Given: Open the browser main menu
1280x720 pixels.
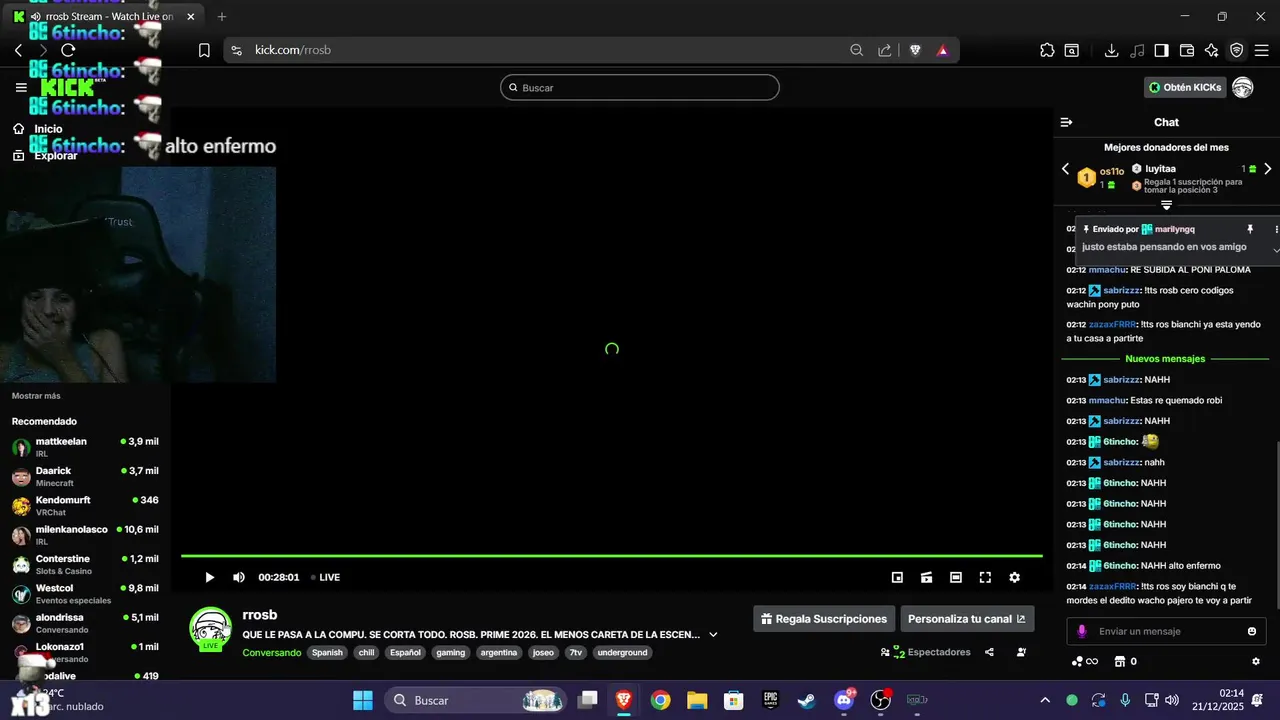Looking at the screenshot, I should (x=1263, y=50).
